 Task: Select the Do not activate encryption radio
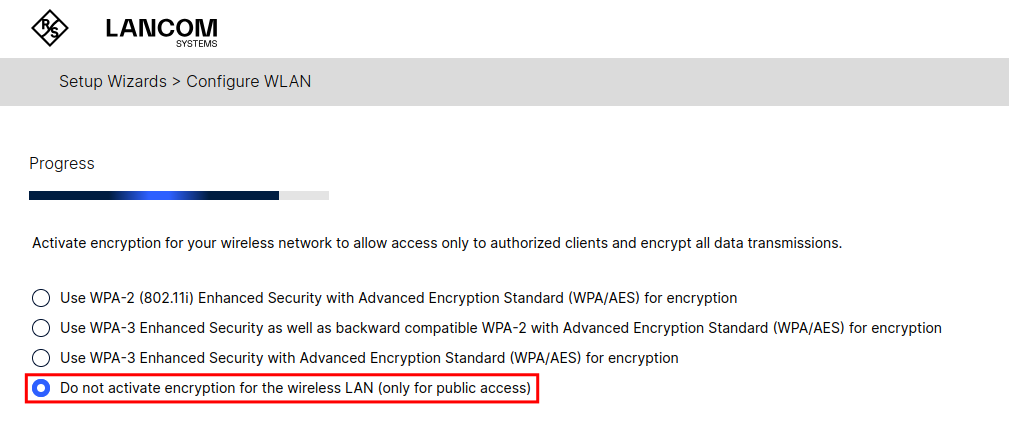click(x=41, y=388)
